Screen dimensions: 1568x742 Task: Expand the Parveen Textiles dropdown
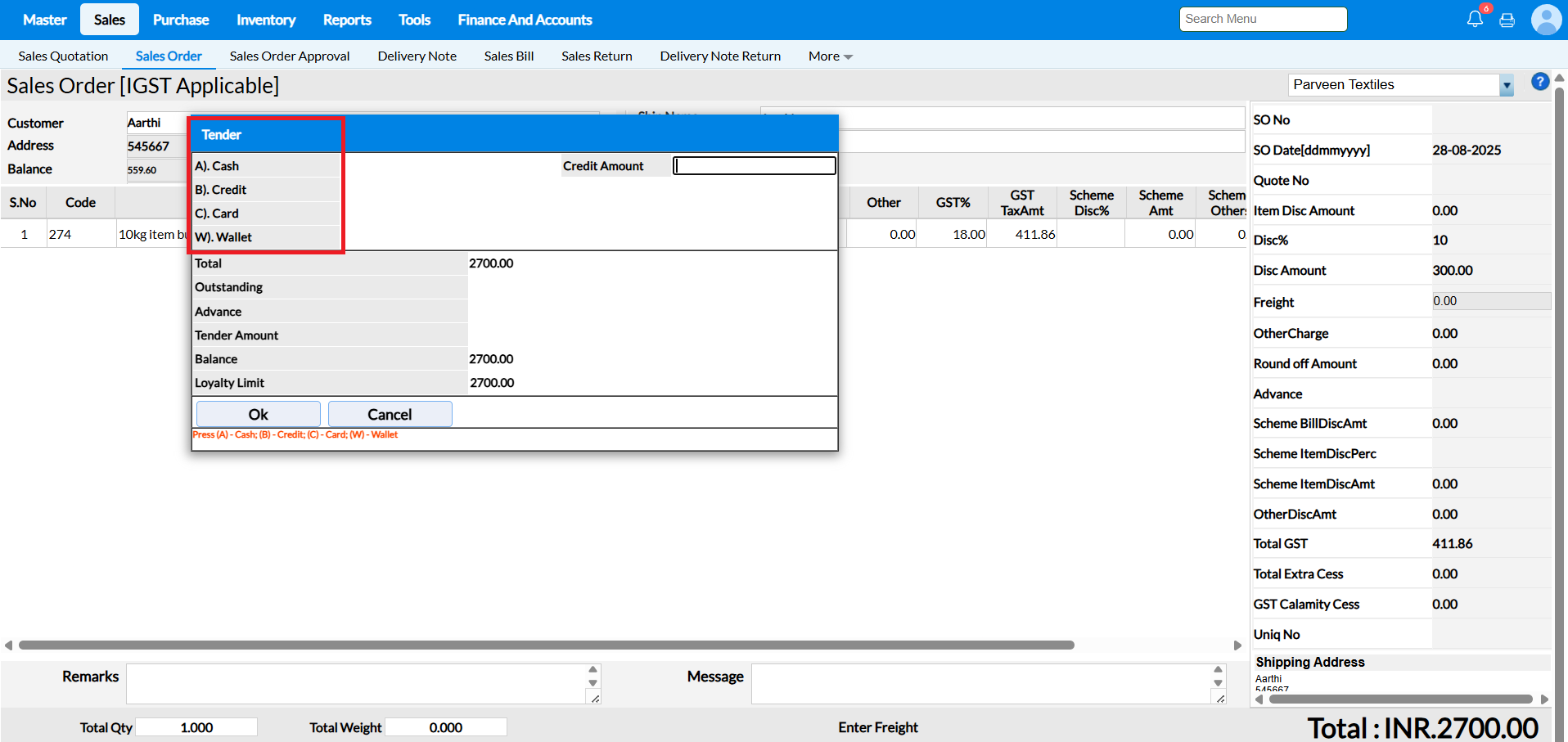point(1506,85)
